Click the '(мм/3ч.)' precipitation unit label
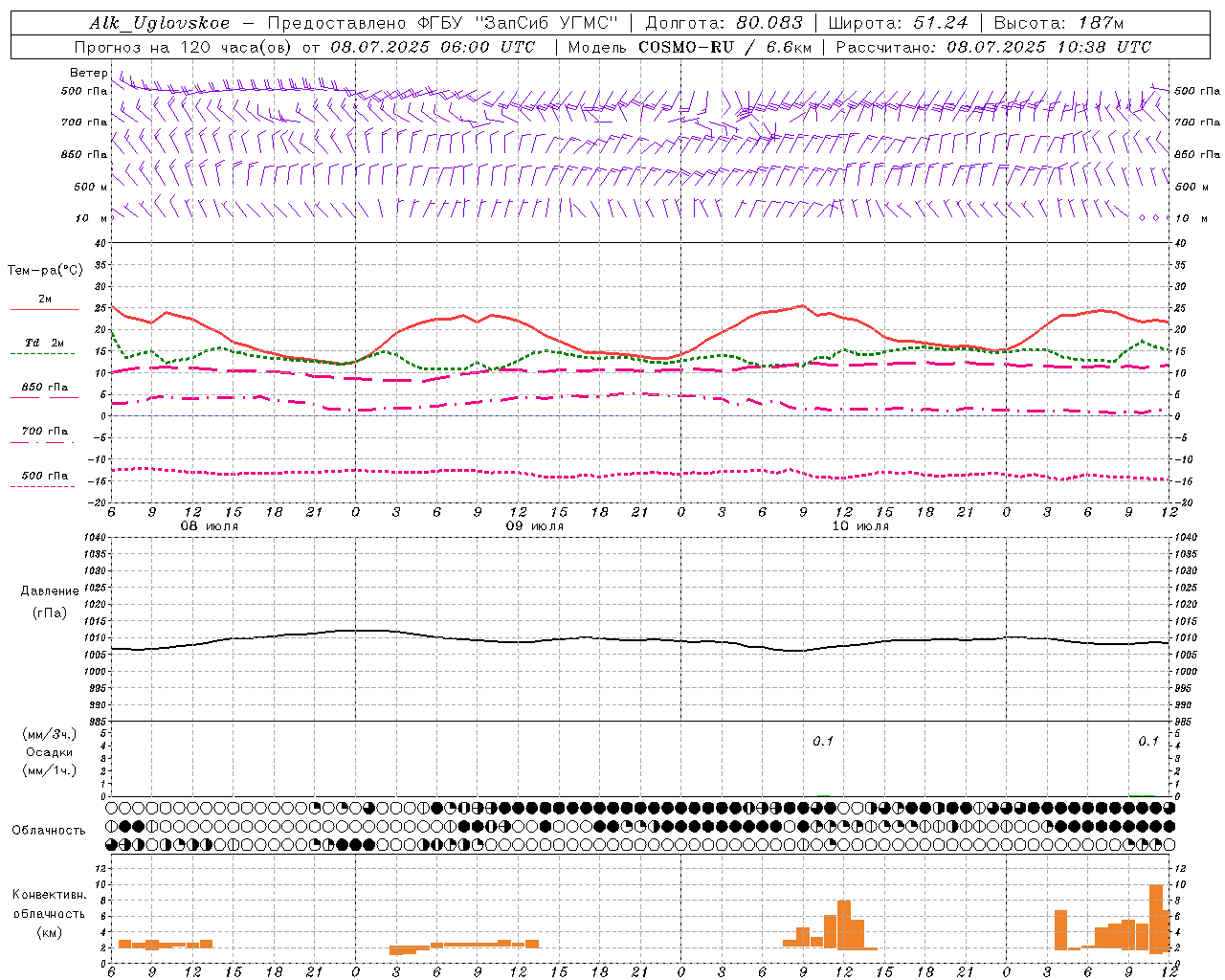The height and width of the screenshot is (980, 1225). coord(50,734)
